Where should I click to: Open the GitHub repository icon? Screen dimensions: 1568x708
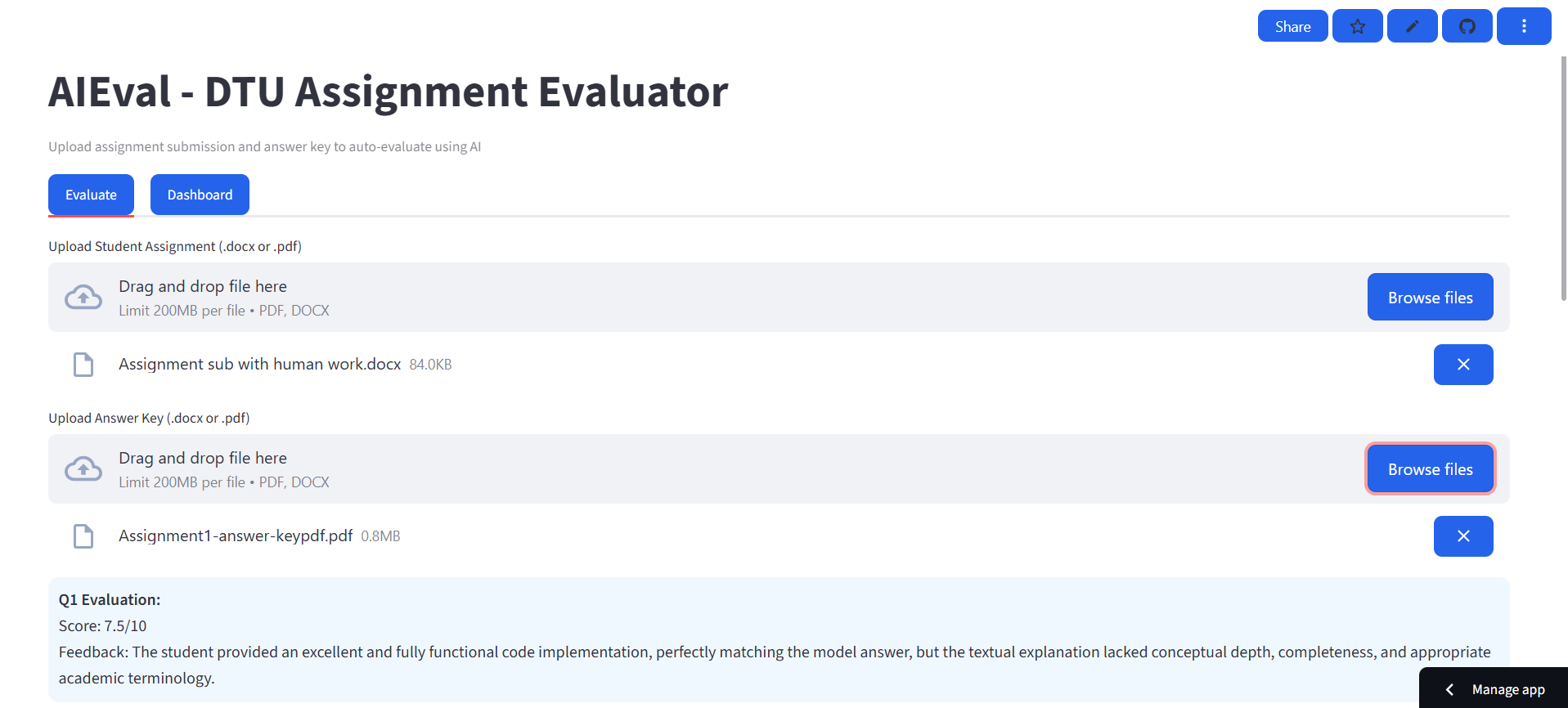[x=1467, y=26]
